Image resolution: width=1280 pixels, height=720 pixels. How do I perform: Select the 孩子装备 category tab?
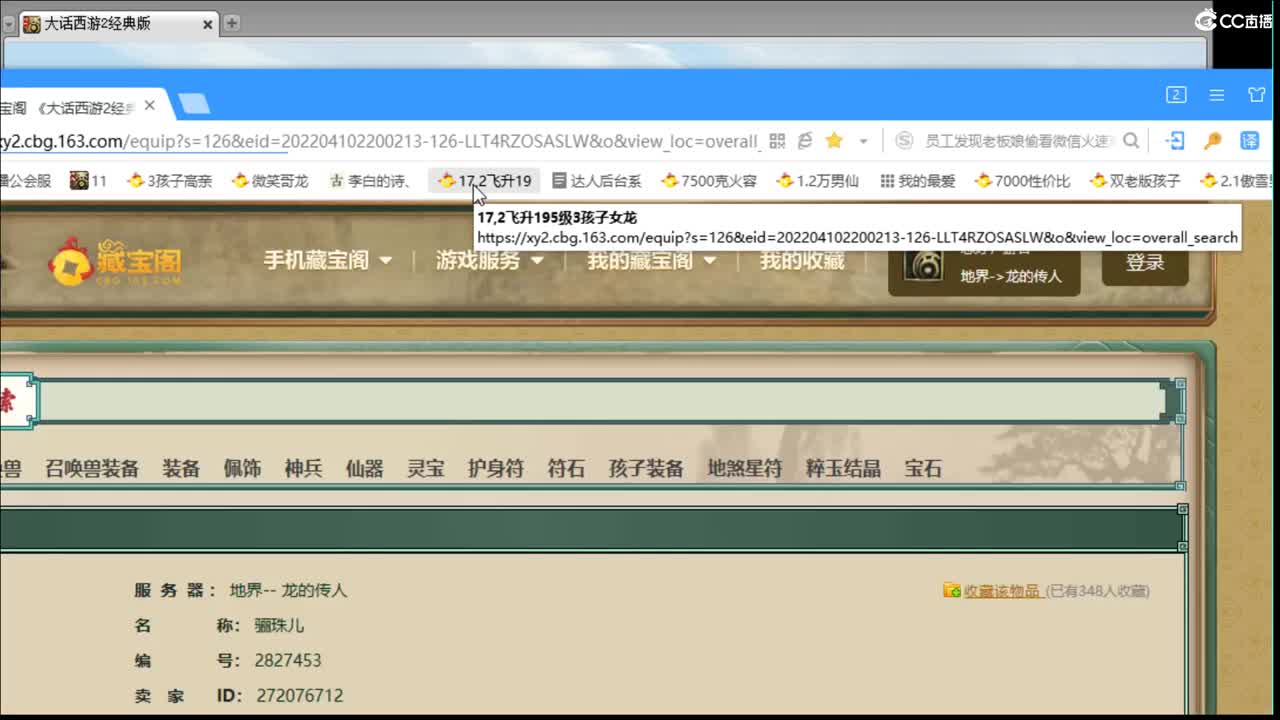click(x=646, y=469)
